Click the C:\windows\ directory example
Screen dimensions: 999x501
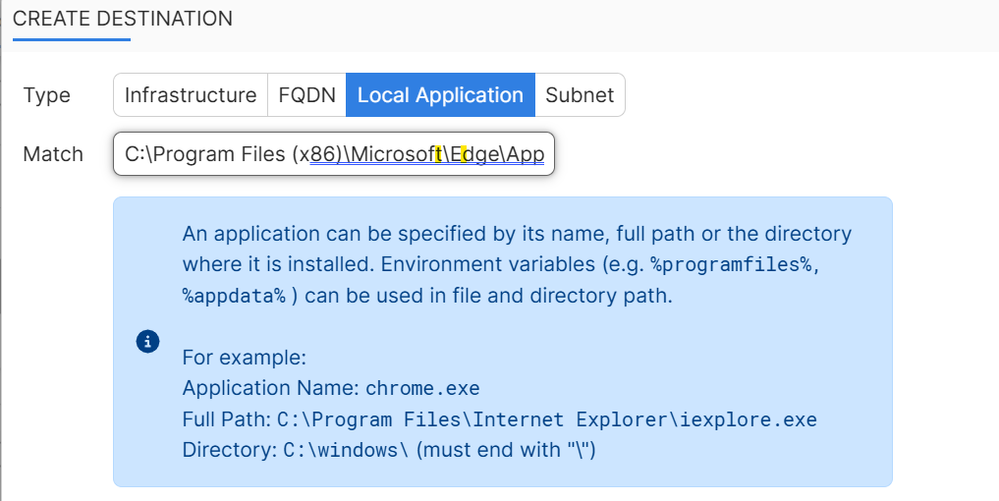pyautogui.click(x=346, y=450)
